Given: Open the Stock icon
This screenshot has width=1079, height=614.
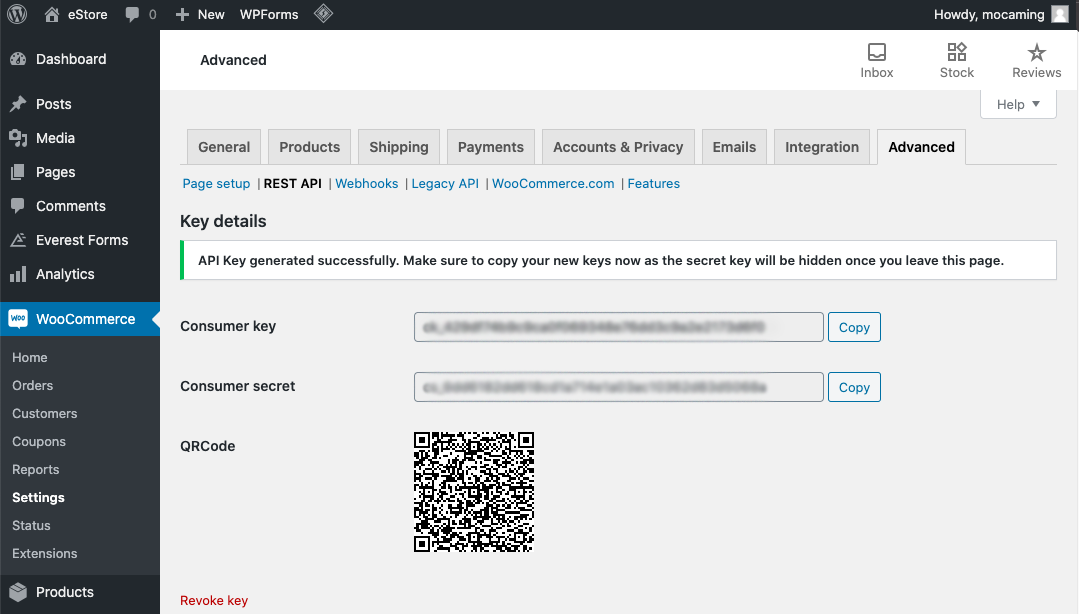Looking at the screenshot, I should (957, 52).
